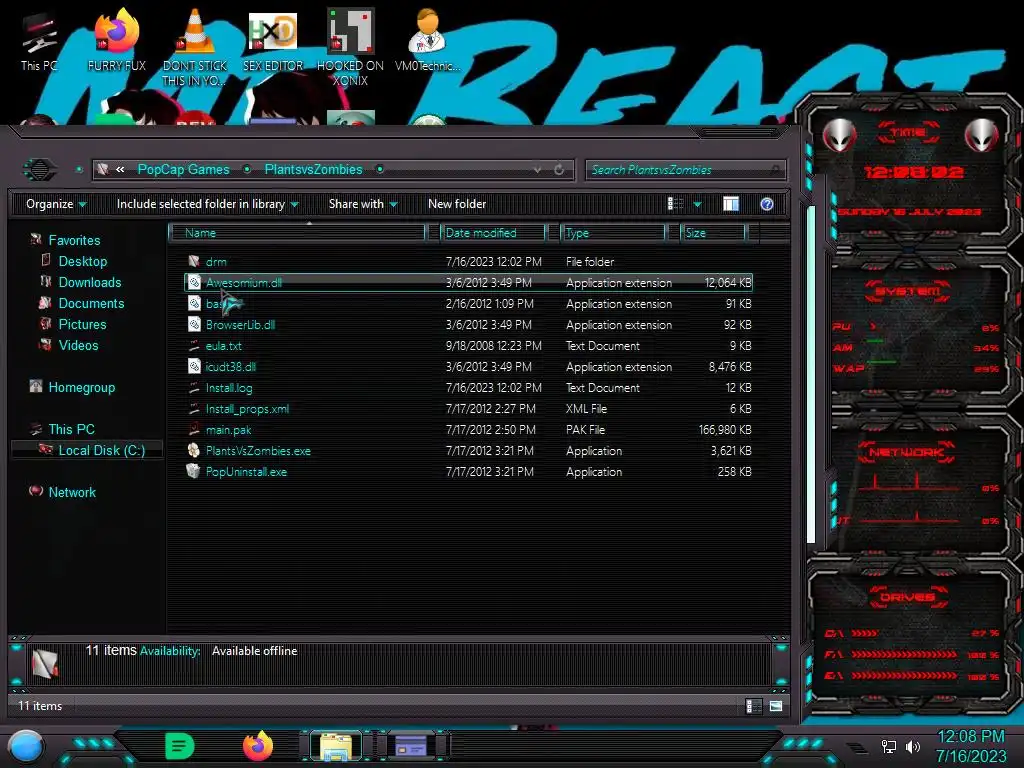
Task: Click the Start orb button
Action: [26, 748]
